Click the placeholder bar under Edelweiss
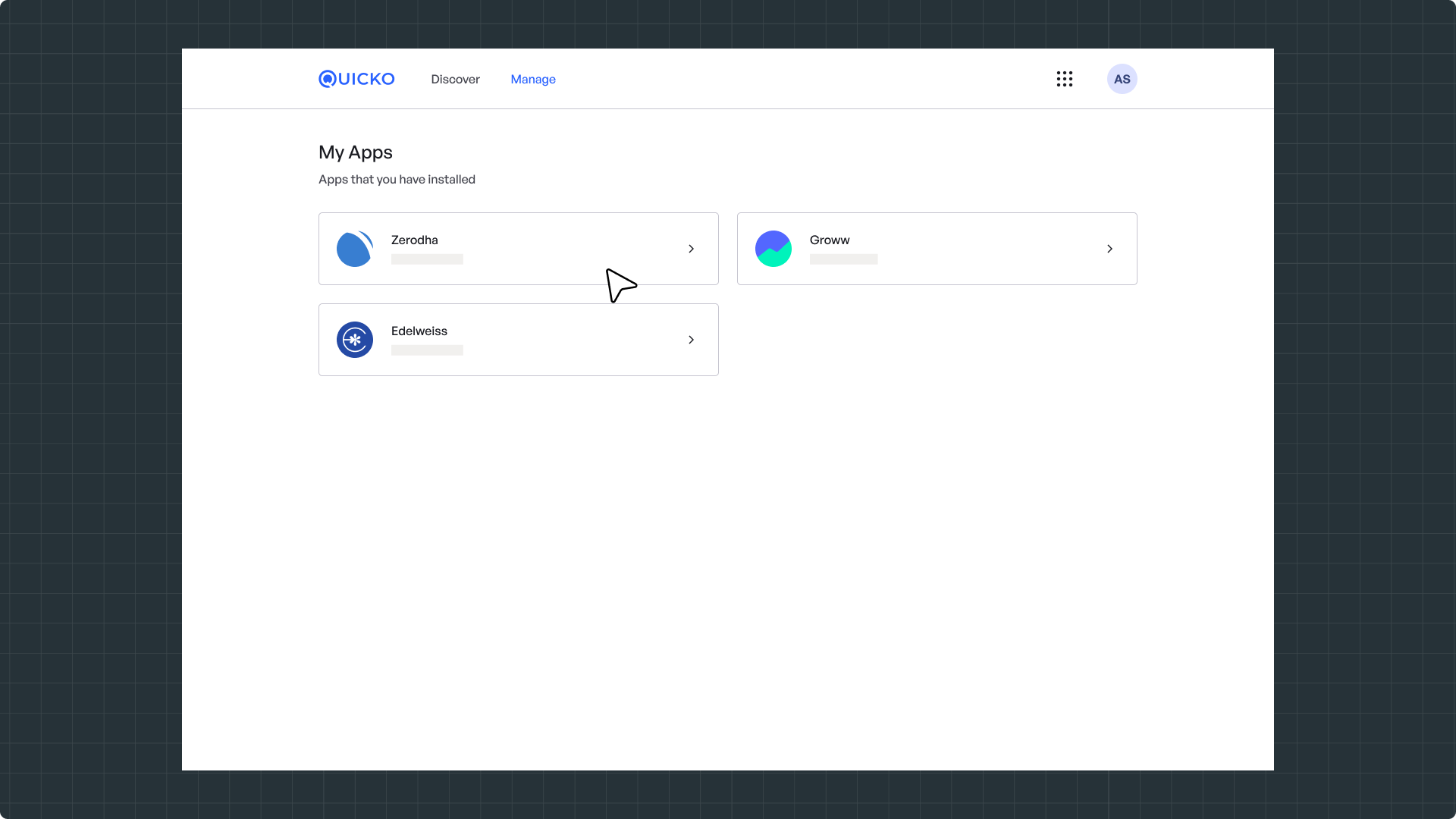This screenshot has width=1456, height=819. tap(427, 350)
